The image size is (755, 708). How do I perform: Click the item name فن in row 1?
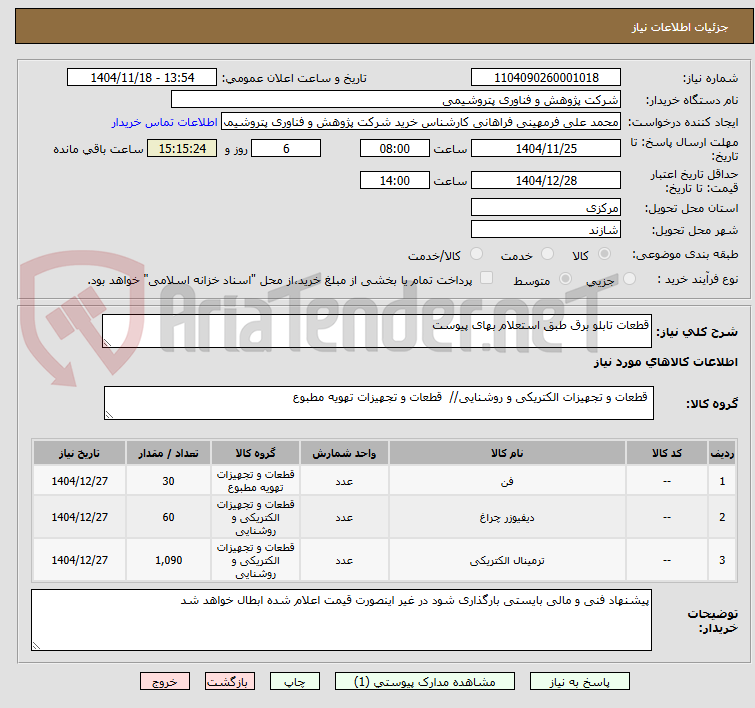click(507, 481)
